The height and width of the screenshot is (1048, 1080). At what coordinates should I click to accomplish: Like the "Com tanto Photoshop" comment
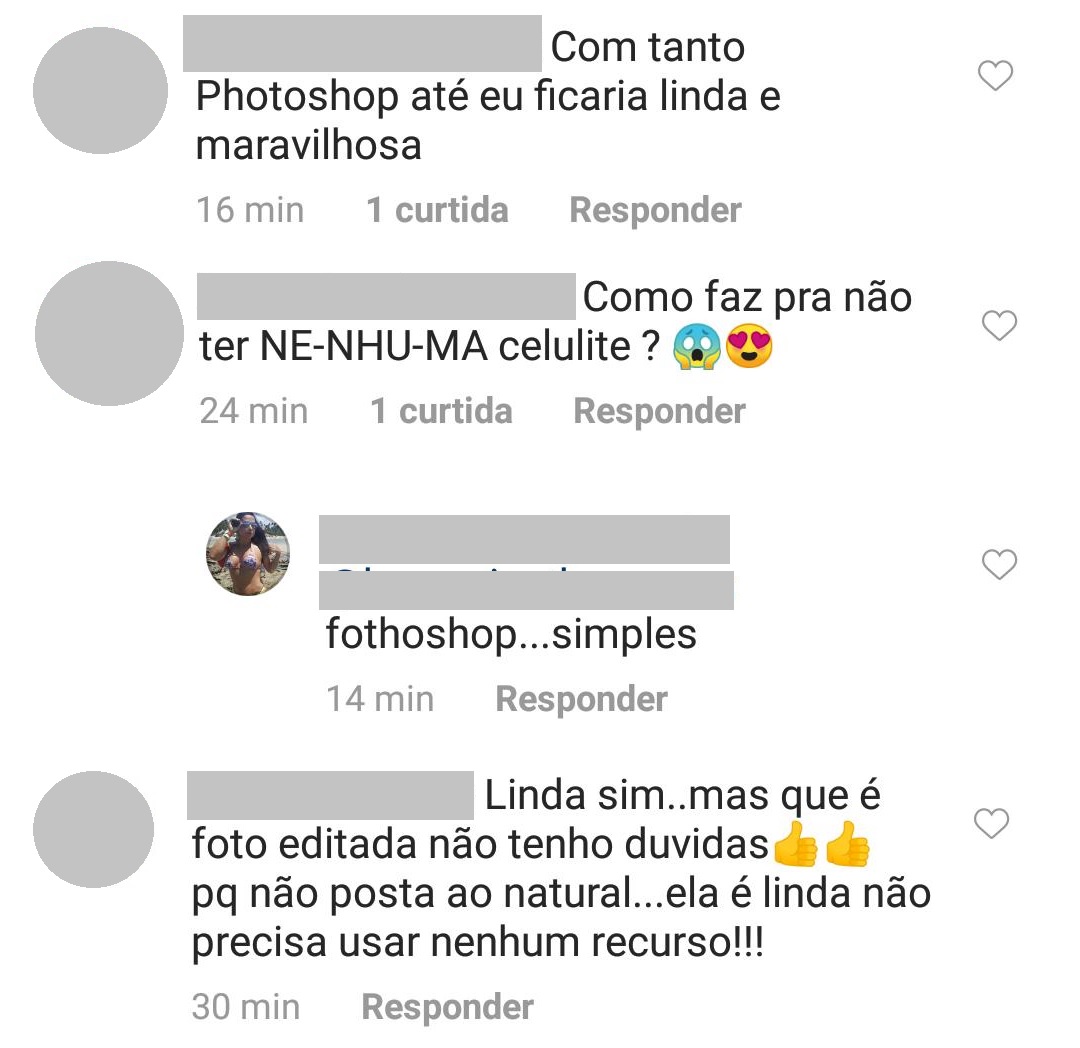(x=995, y=75)
